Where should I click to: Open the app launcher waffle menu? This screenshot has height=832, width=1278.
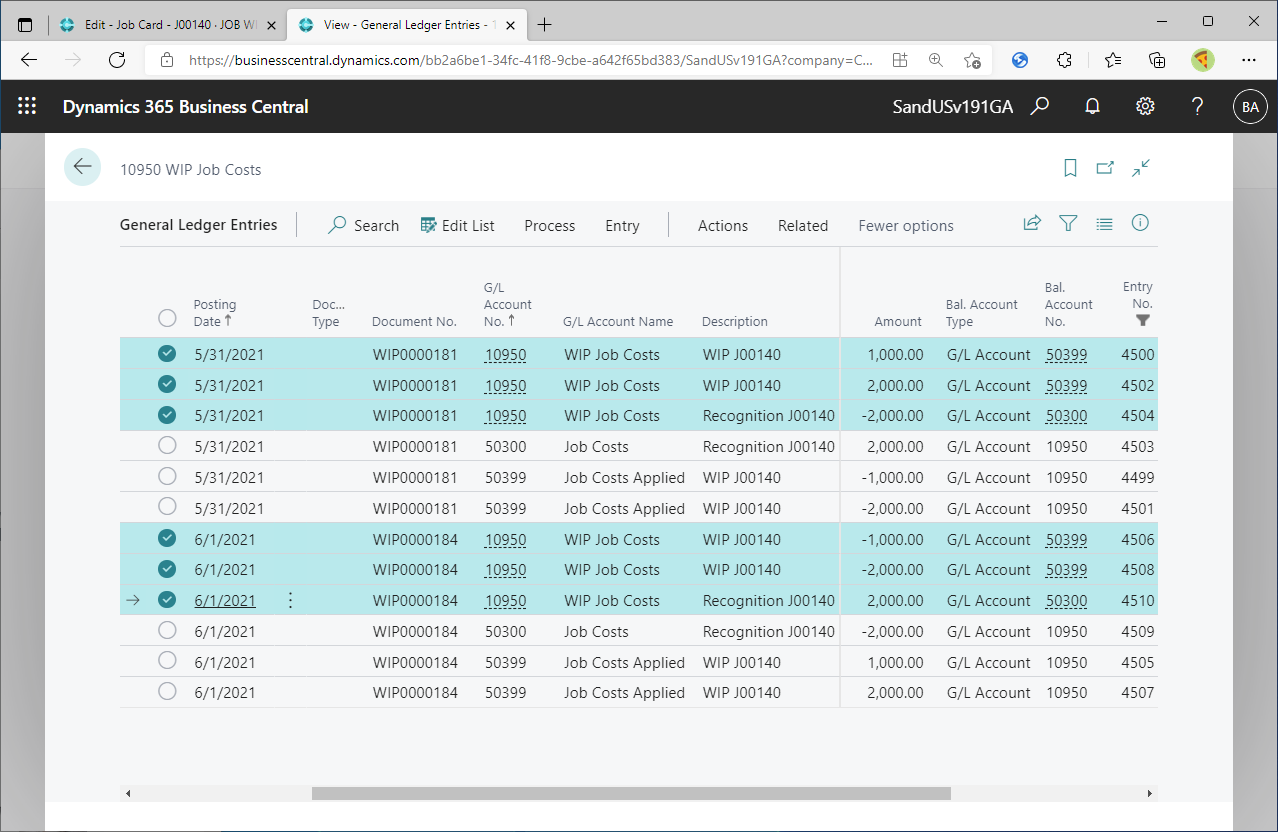click(27, 106)
